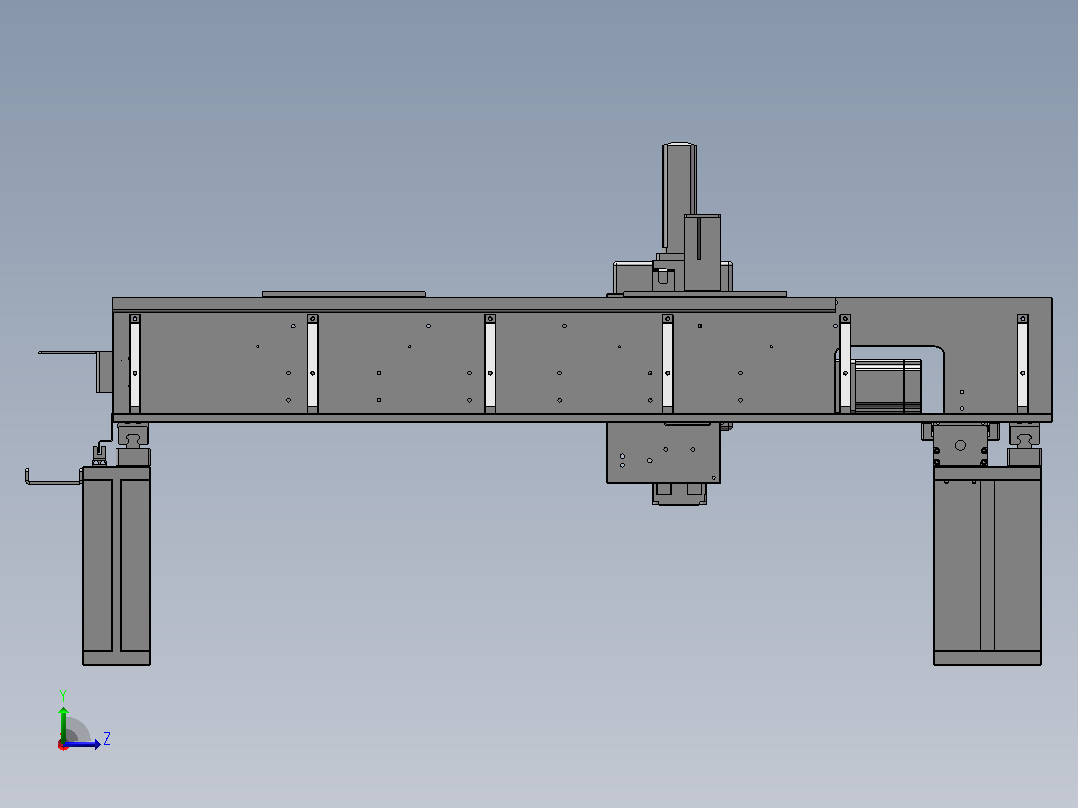The height and width of the screenshot is (808, 1078).
Task: Click the red origin dot of the triad
Action: click(x=63, y=745)
